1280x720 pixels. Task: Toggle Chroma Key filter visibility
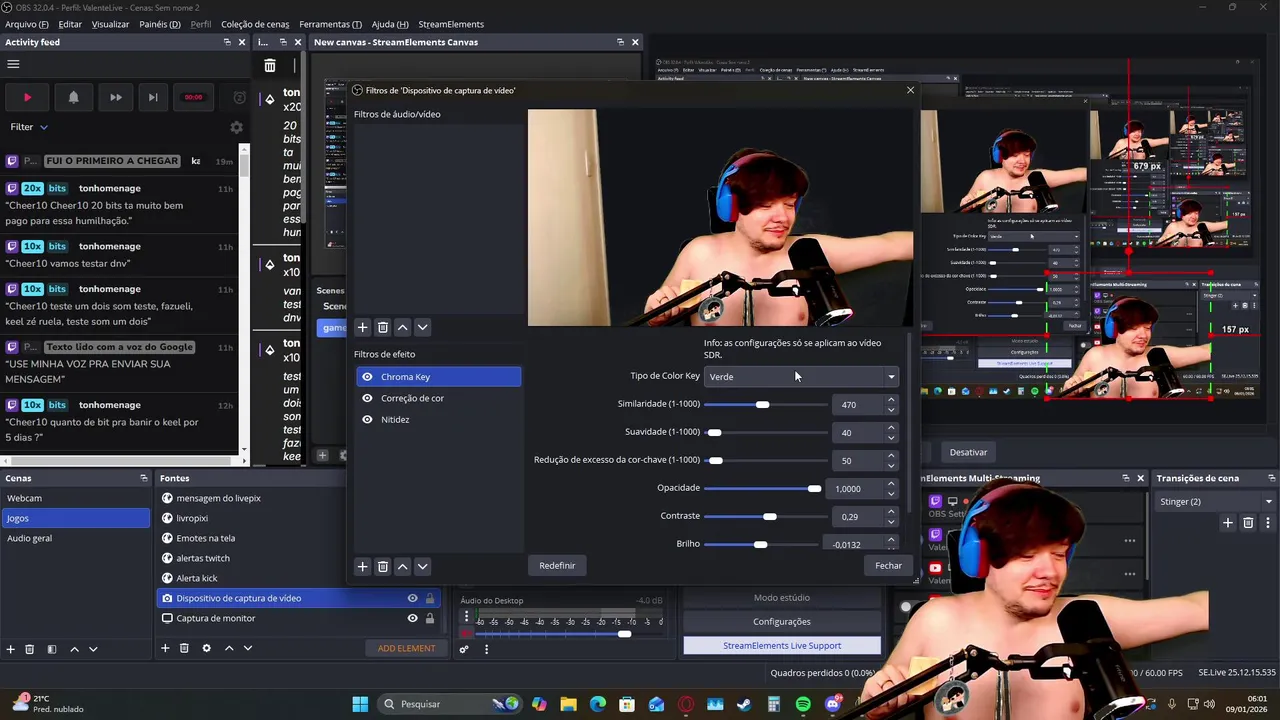coord(367,377)
